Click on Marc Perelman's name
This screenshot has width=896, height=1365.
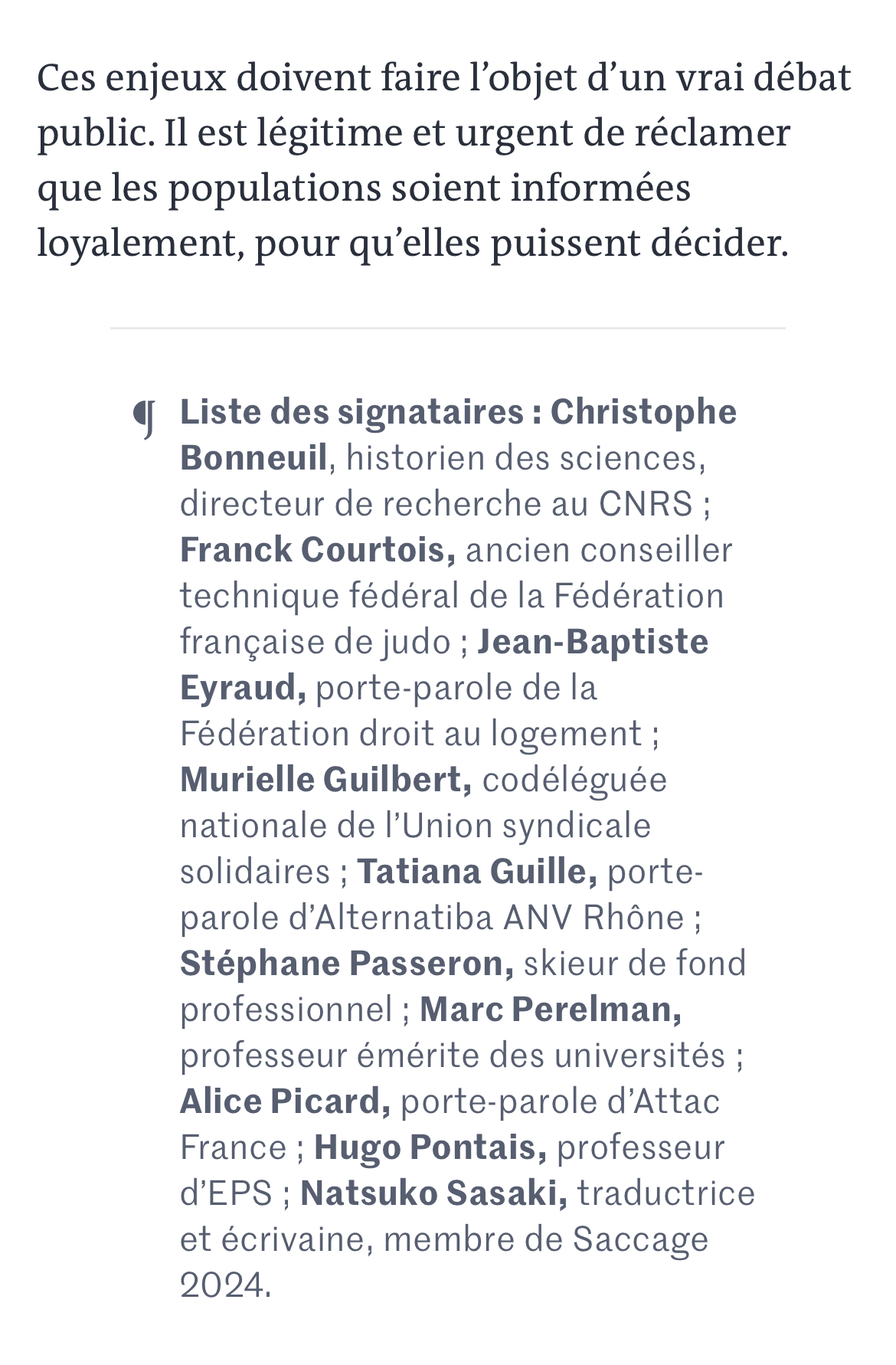point(551,1010)
